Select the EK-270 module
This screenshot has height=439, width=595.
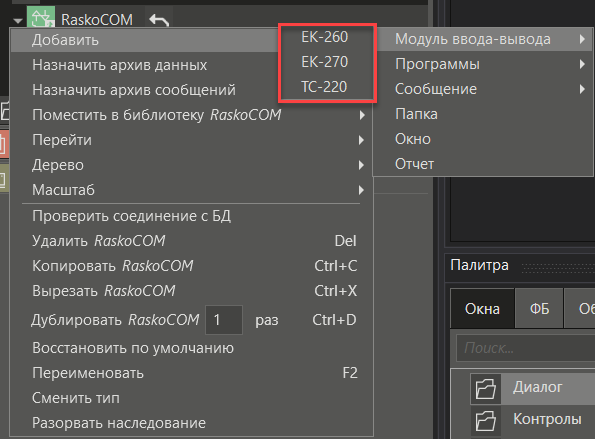click(x=324, y=62)
